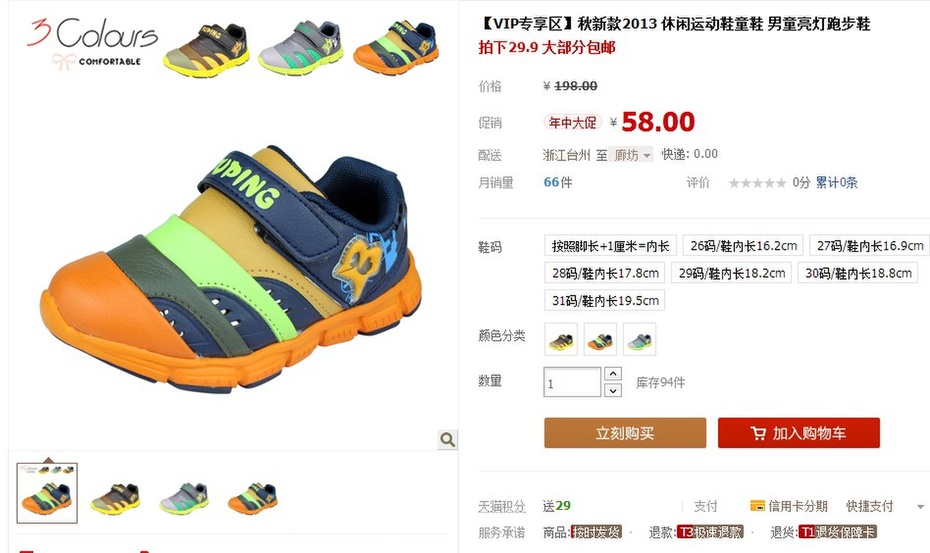Pick the gray-green shoe color swatch

639,339
